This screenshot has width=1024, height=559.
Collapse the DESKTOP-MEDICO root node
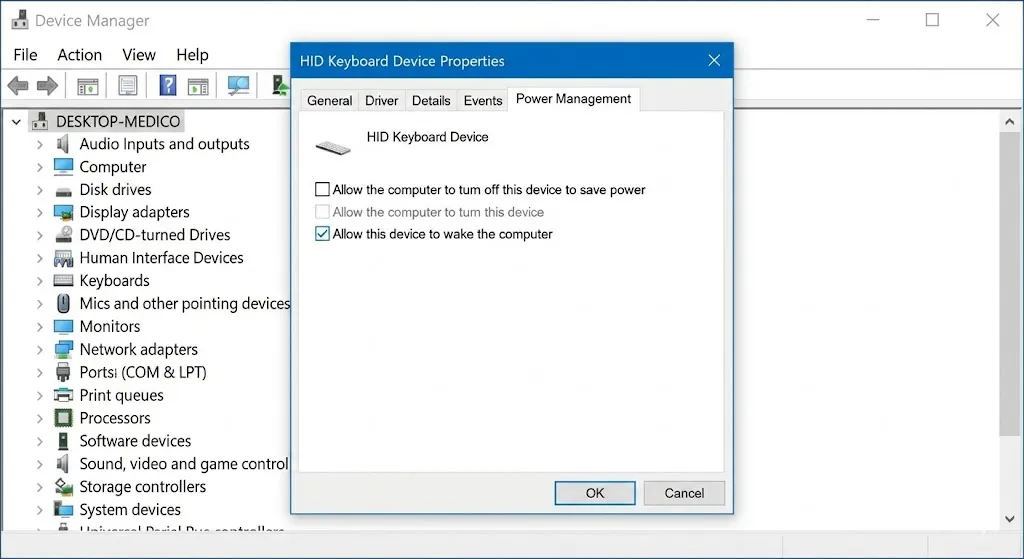(16, 121)
